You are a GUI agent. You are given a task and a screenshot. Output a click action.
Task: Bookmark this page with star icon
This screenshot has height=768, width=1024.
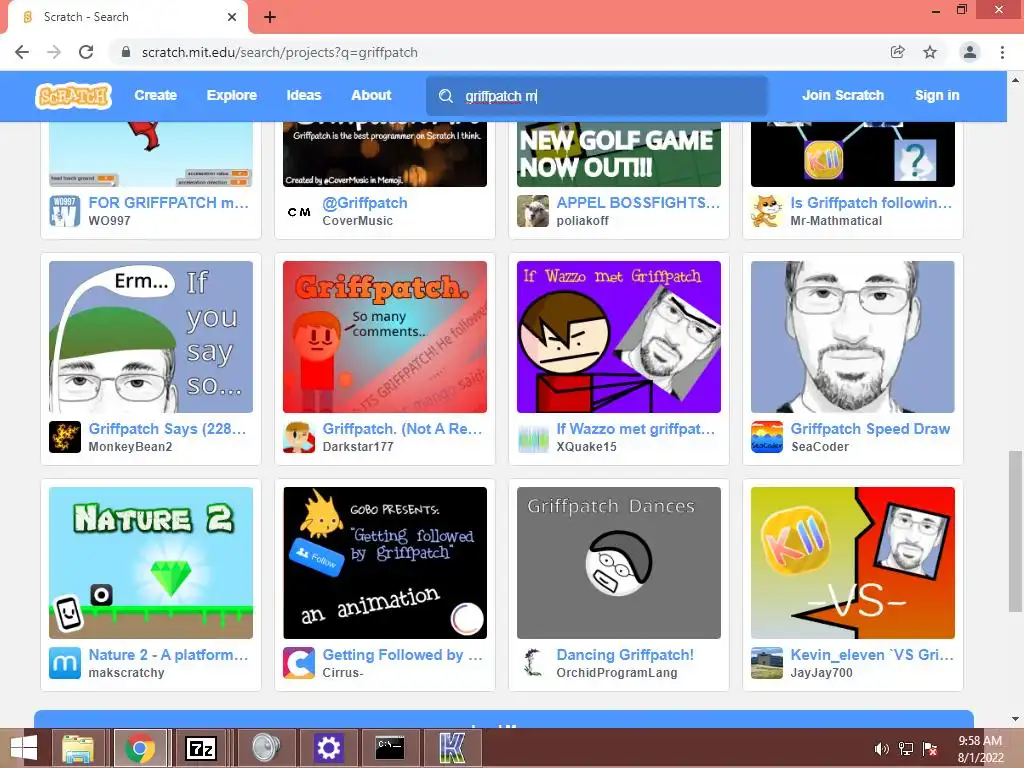click(930, 52)
